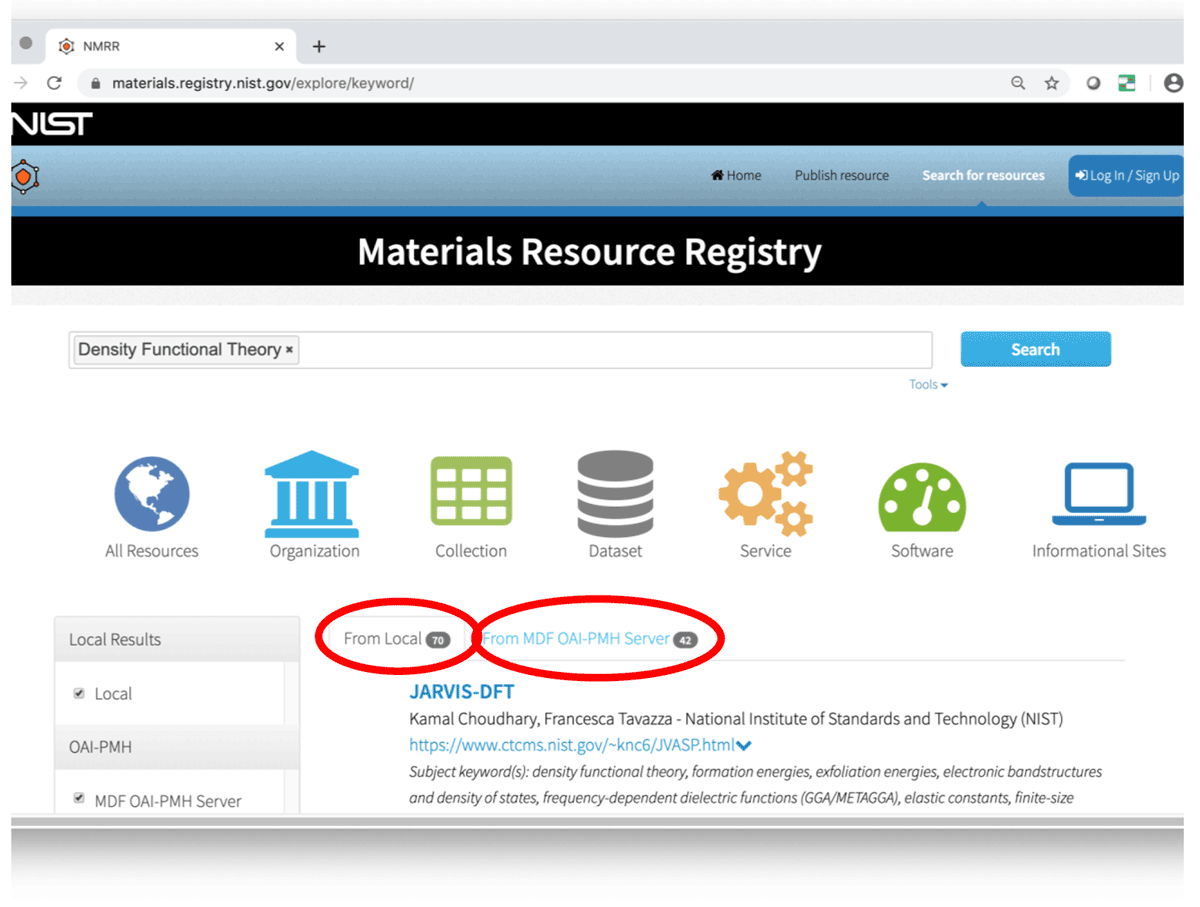Screen dimensions: 1200x907
Task: Click the browser address bar URL
Action: tap(262, 83)
